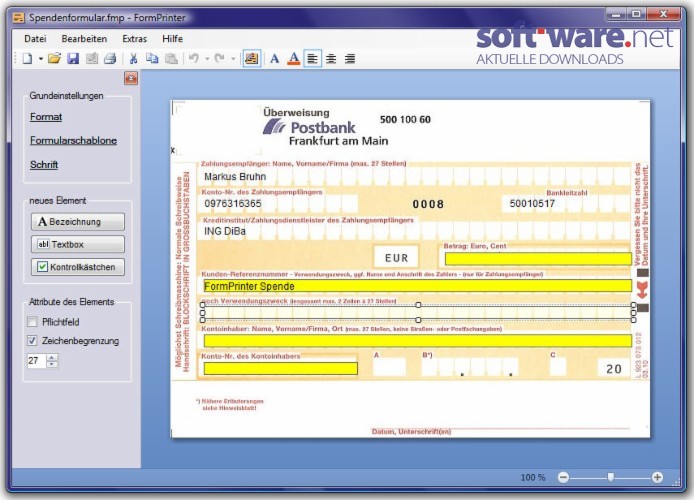694x500 pixels.
Task: Open the Hilfe menu
Action: coord(172,39)
